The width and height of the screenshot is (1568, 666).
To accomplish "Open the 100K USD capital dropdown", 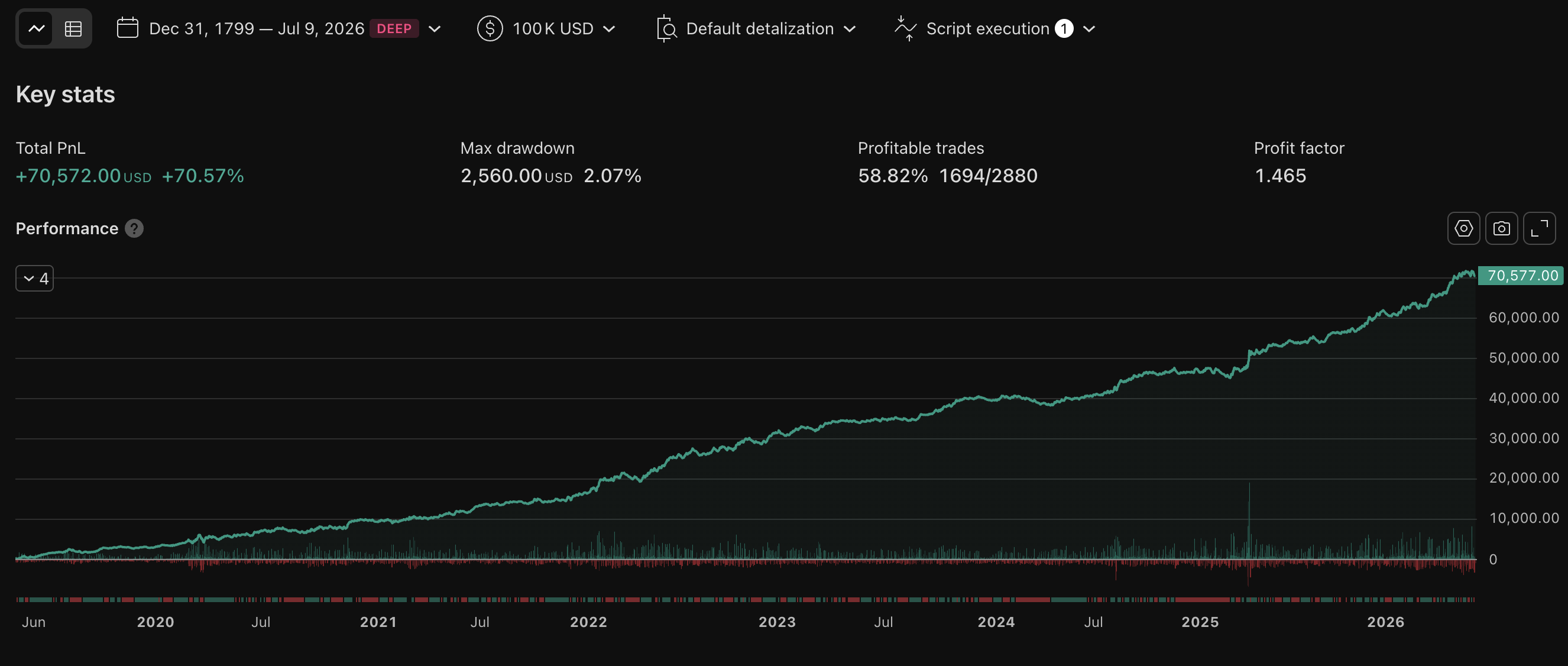I will [563, 28].
